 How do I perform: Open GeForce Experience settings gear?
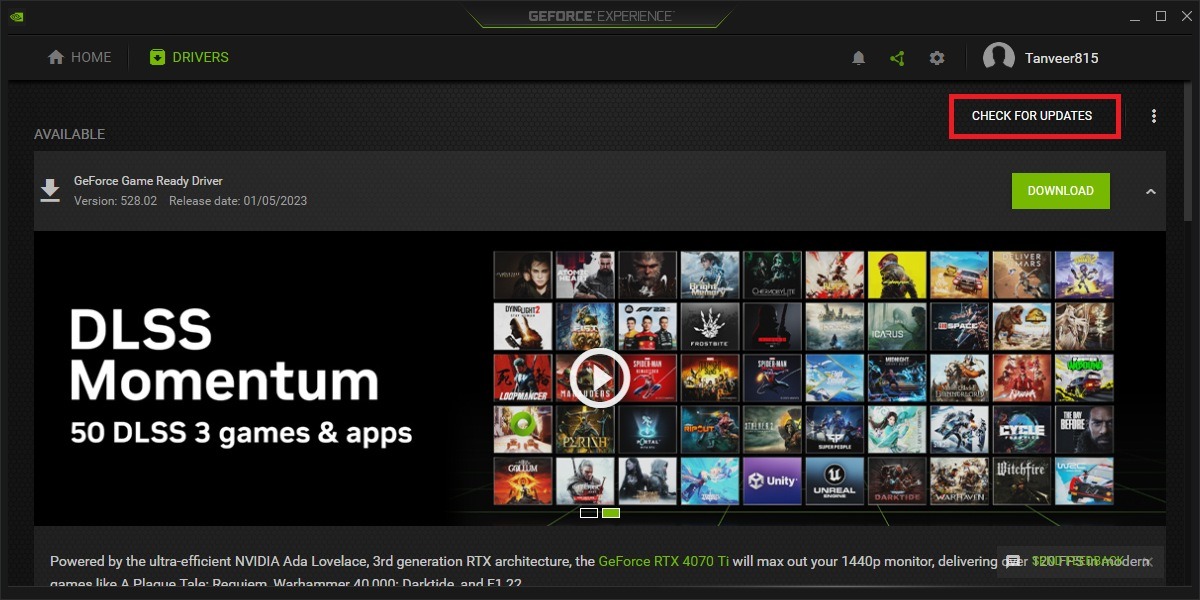(x=936, y=58)
